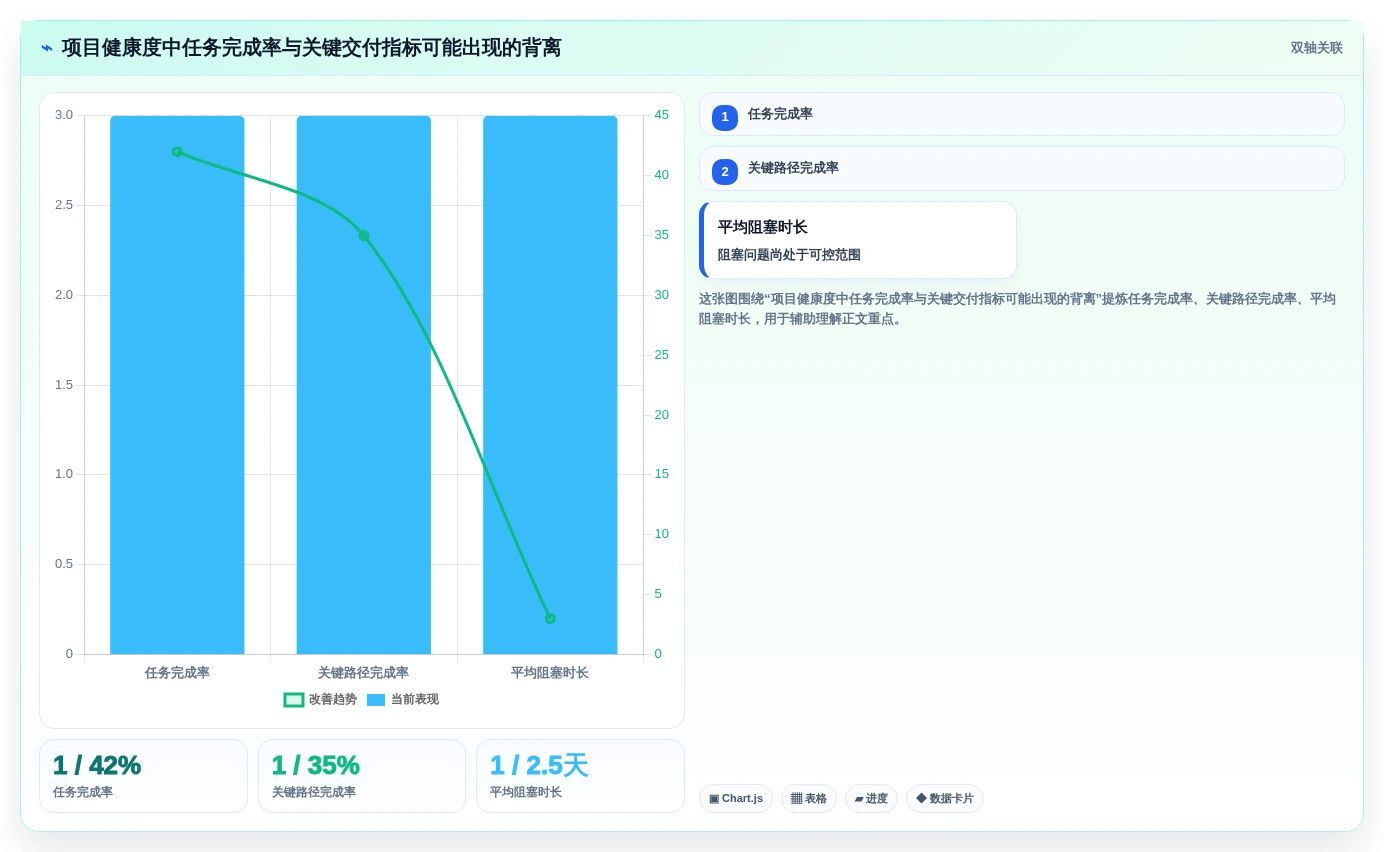Screen dimensions: 1384x852
Task: Click the 改善趋势 legend text
Action: coord(333,700)
